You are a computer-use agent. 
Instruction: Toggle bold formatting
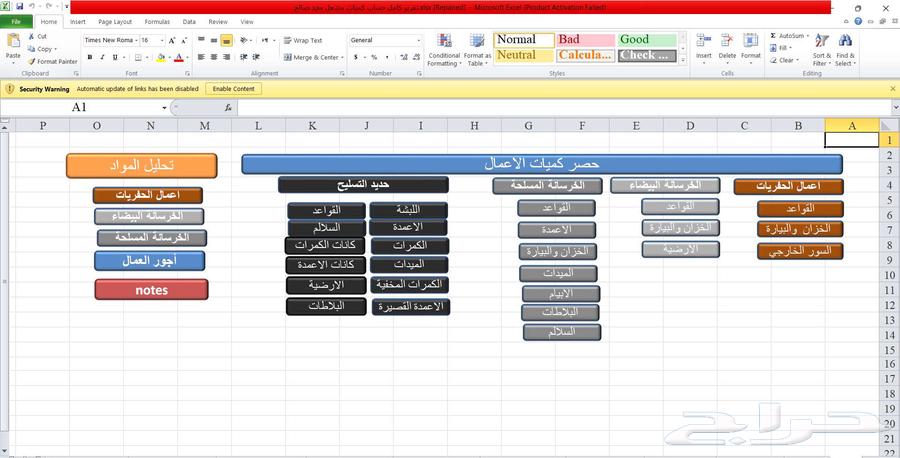click(x=90, y=57)
